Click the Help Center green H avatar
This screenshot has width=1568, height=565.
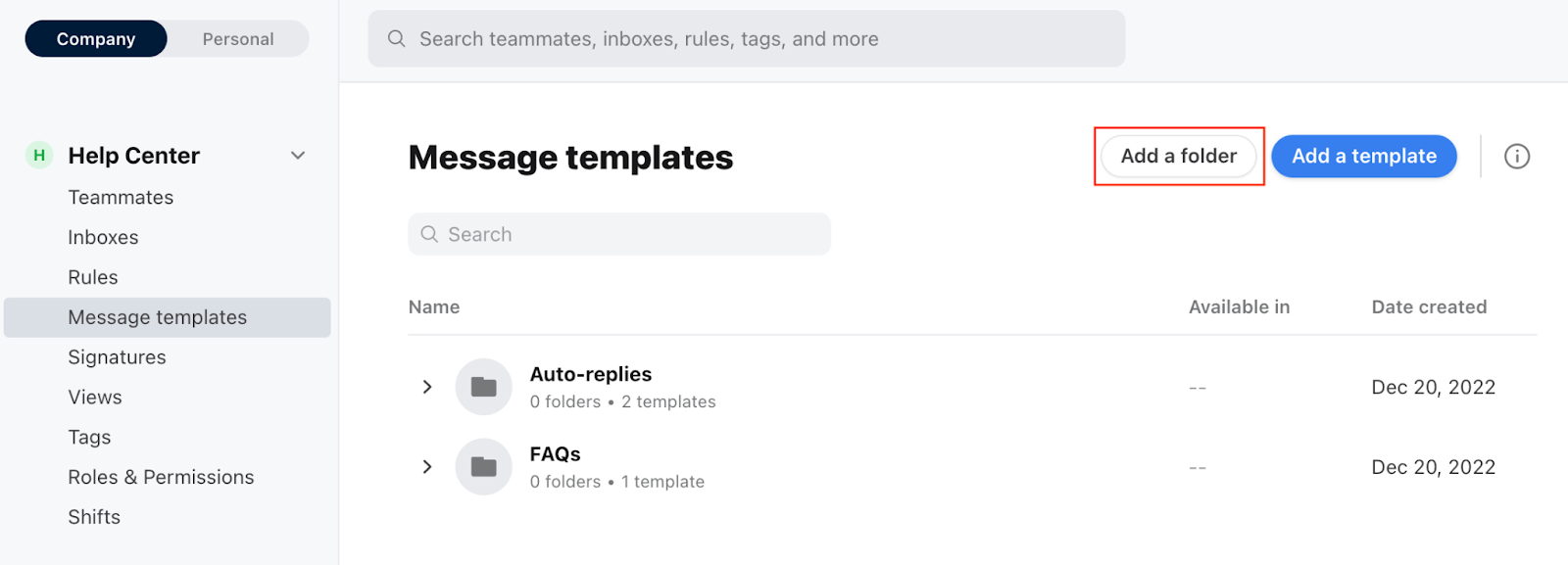coord(39,156)
